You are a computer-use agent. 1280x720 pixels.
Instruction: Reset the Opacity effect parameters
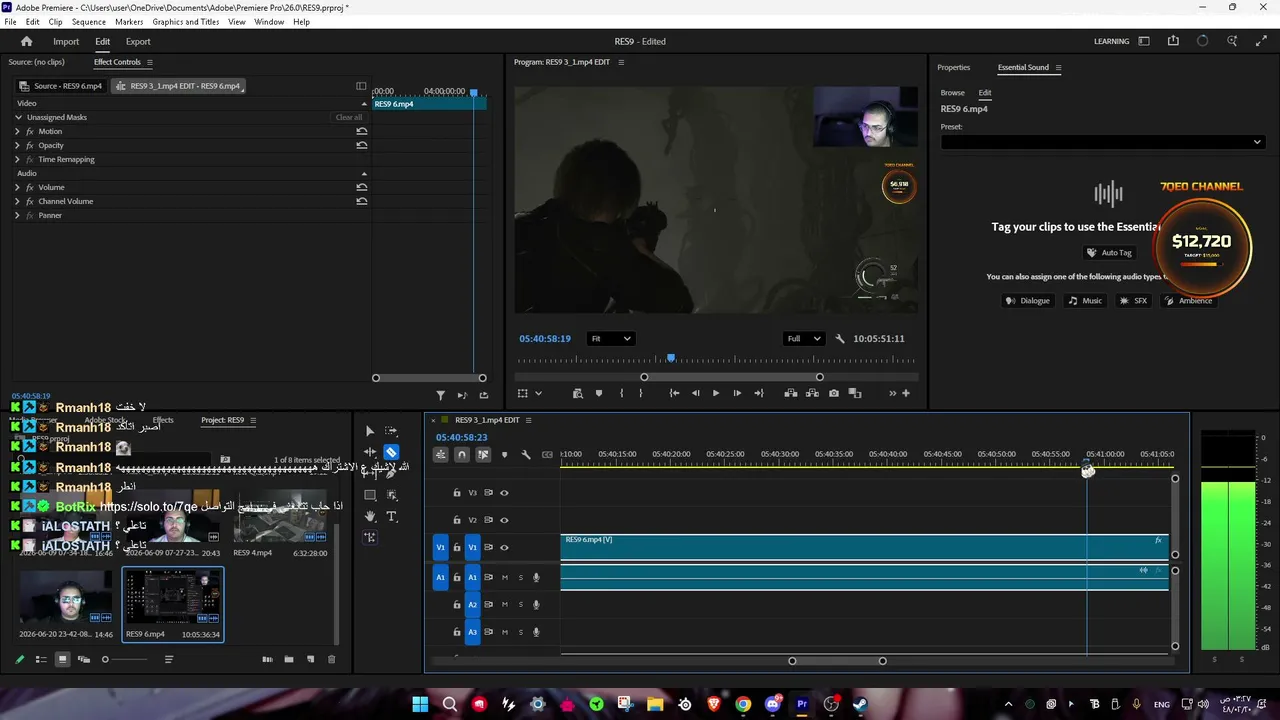pyautogui.click(x=361, y=145)
